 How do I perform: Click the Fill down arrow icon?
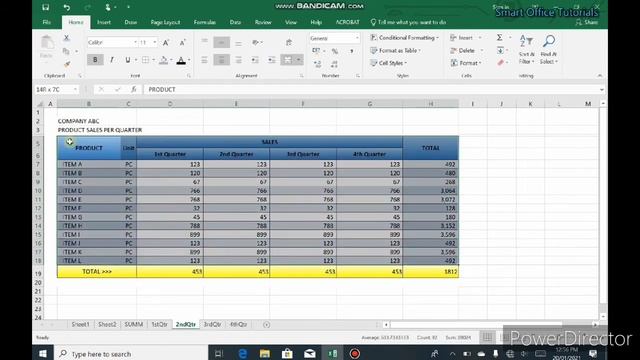coord(500,50)
